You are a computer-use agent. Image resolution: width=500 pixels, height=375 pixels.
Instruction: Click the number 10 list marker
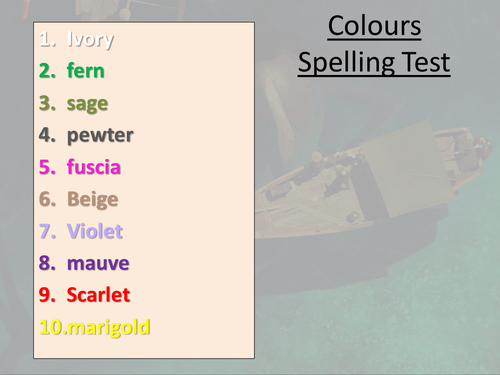tap(53, 327)
